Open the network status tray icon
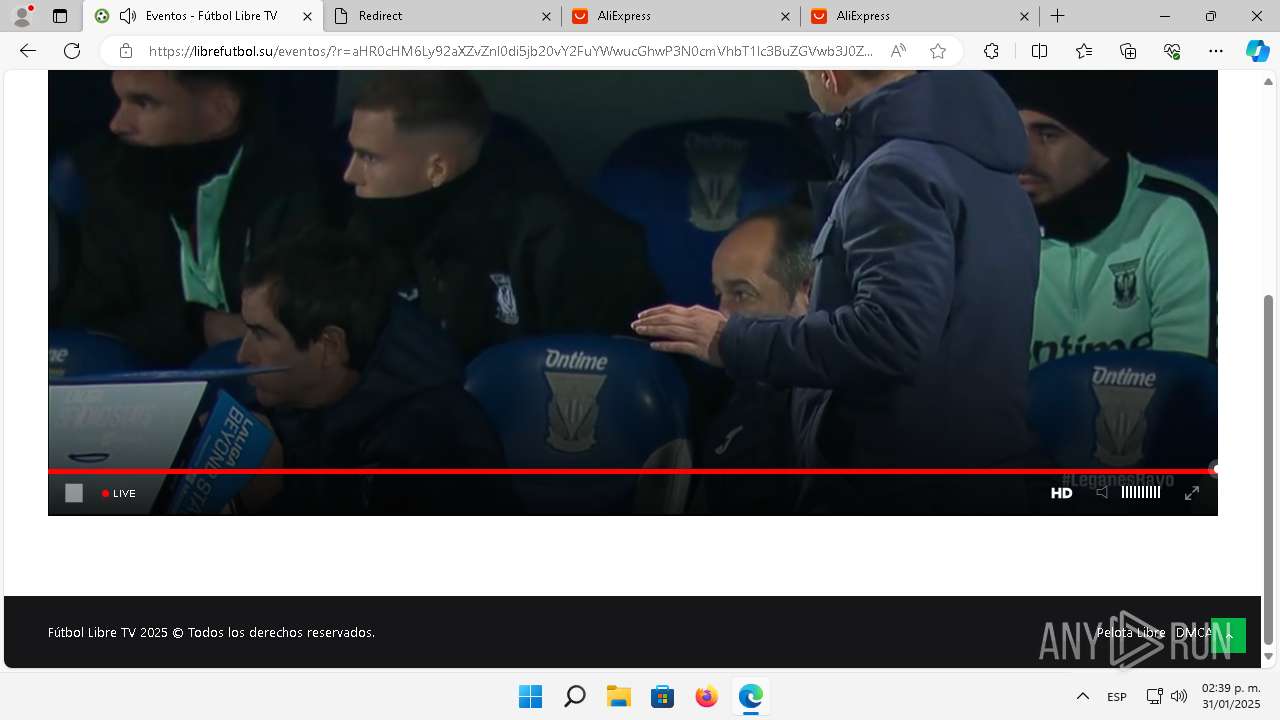This screenshot has height=720, width=1280. tap(1154, 696)
